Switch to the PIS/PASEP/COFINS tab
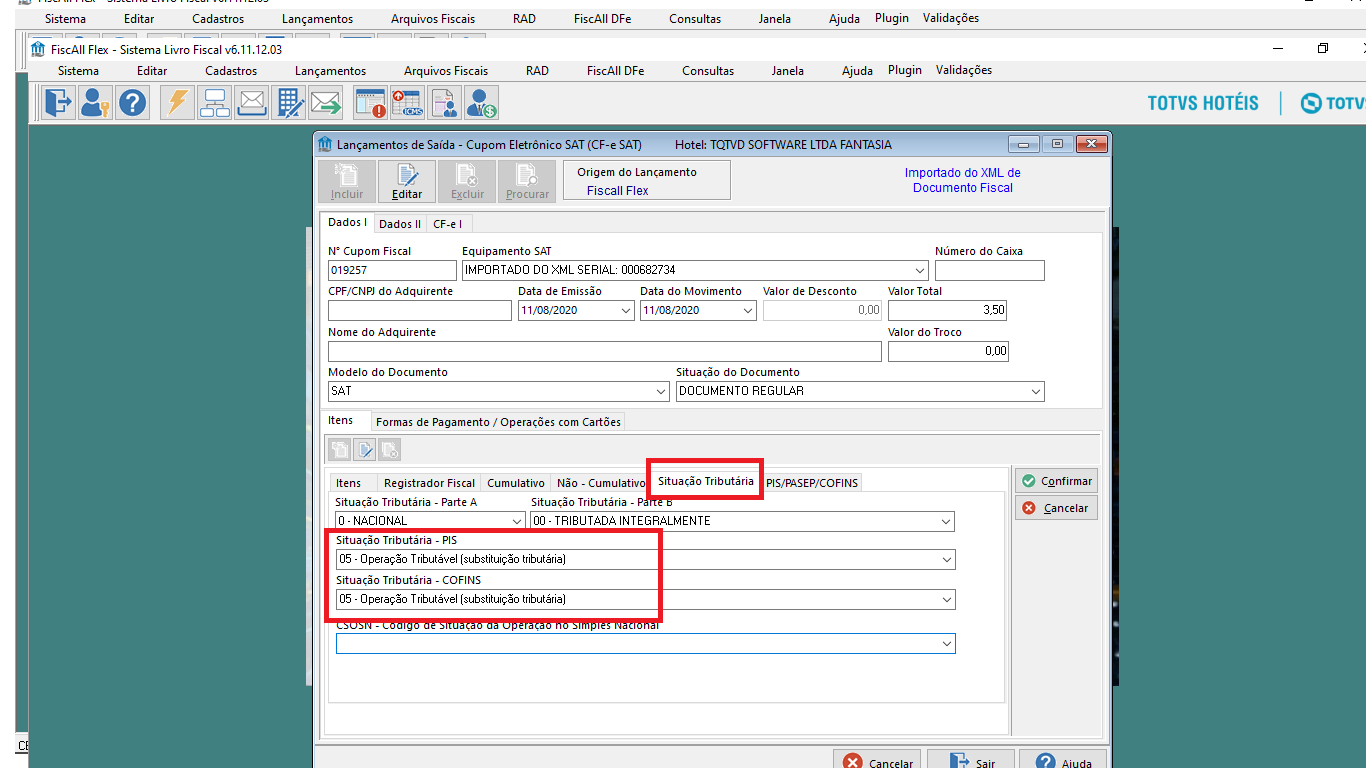Image resolution: width=1366 pixels, height=768 pixels. [812, 483]
